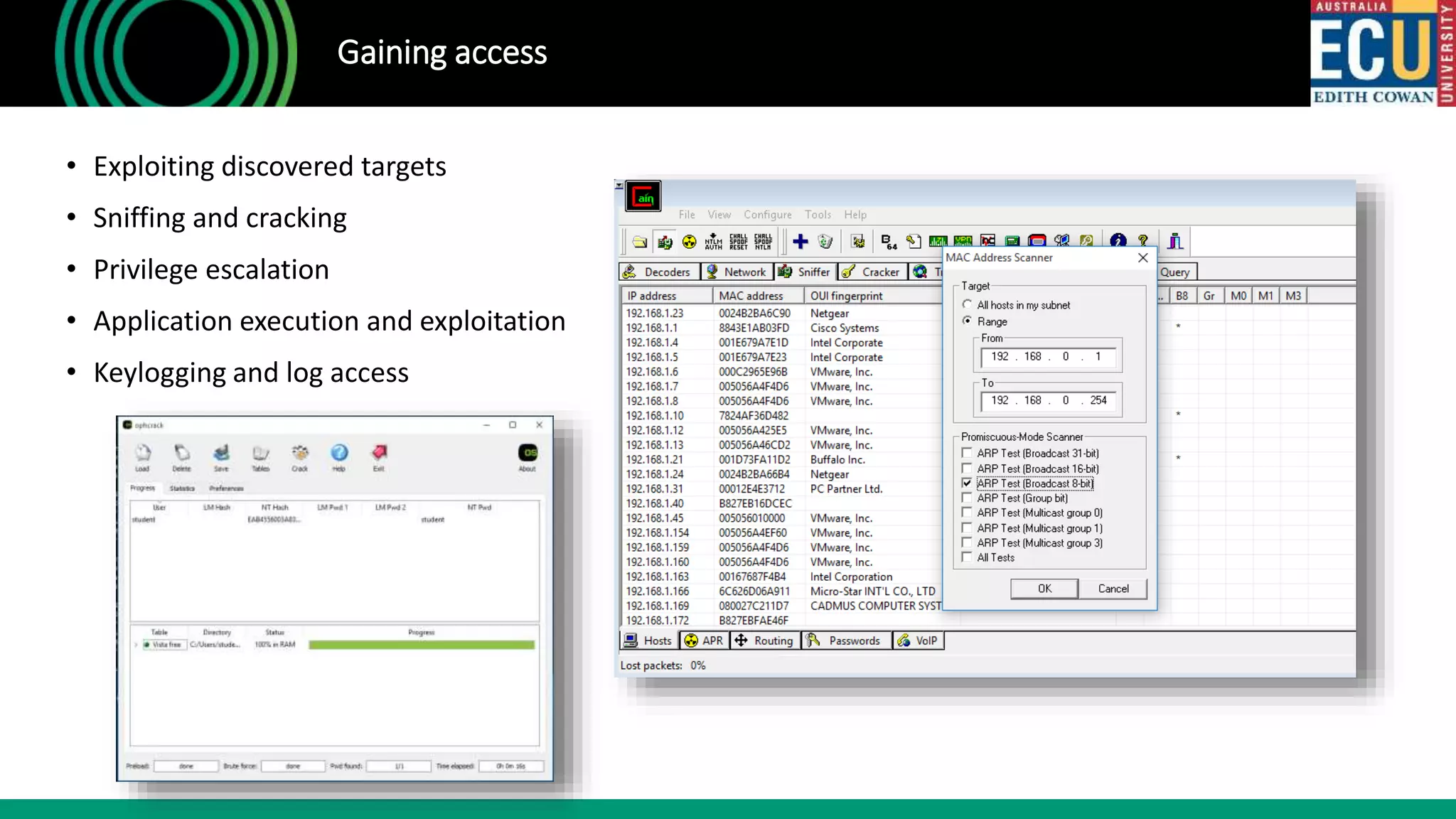Click the To IP address field
The image size is (1456, 819).
coord(1048,400)
